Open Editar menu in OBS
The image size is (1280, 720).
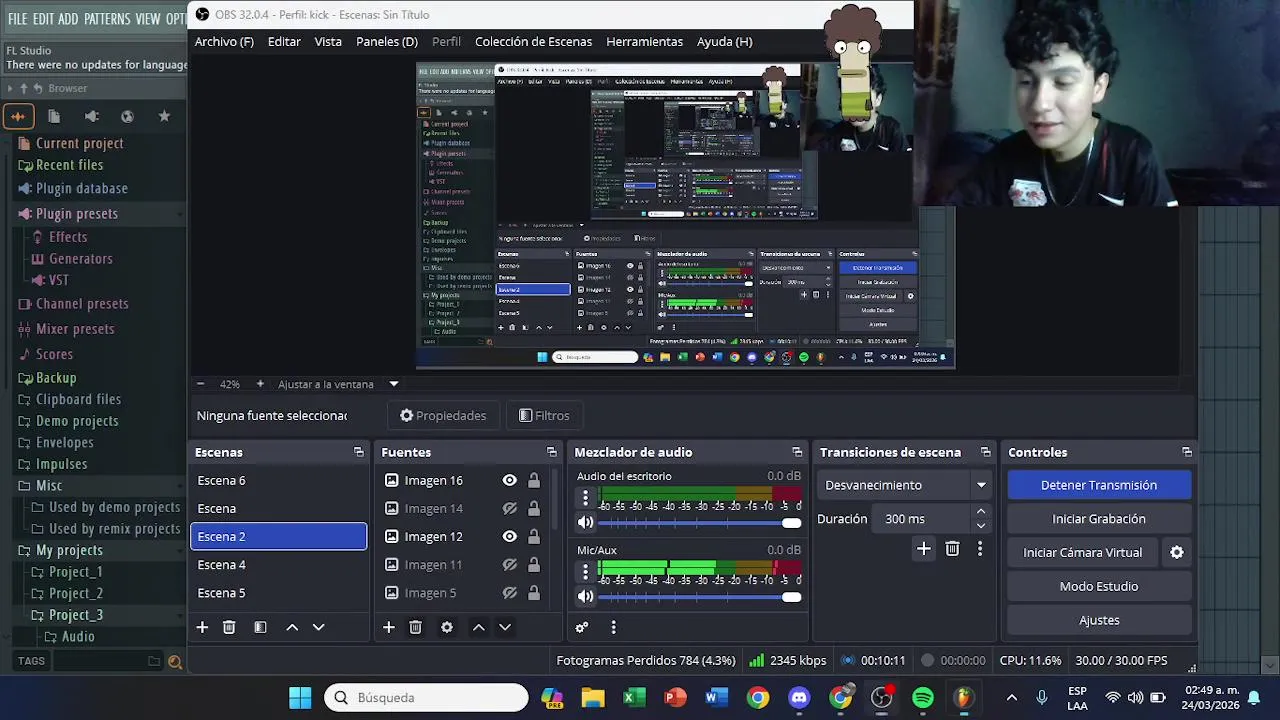[284, 41]
